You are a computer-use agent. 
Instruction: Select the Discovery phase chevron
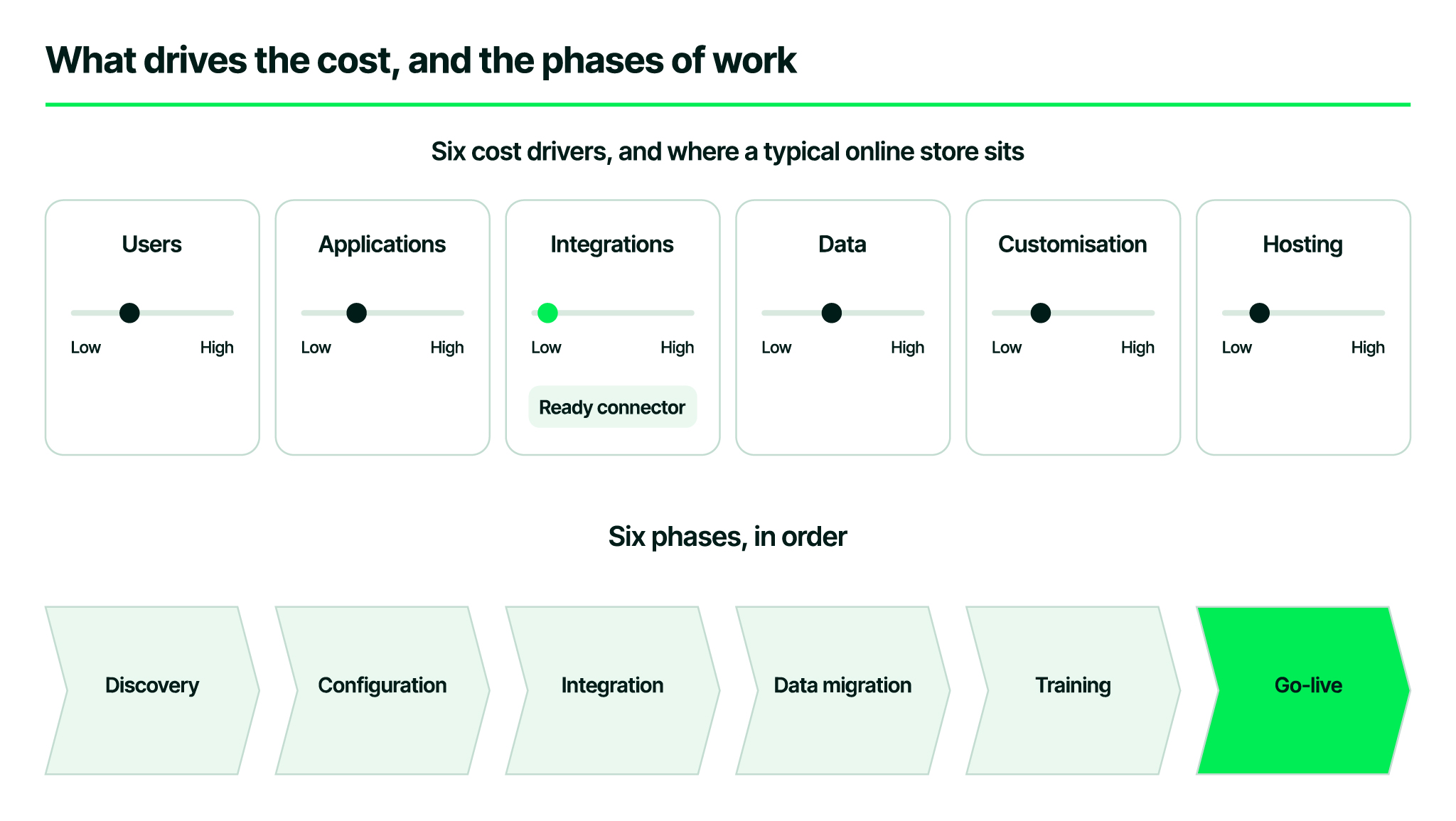pyautogui.click(x=152, y=690)
